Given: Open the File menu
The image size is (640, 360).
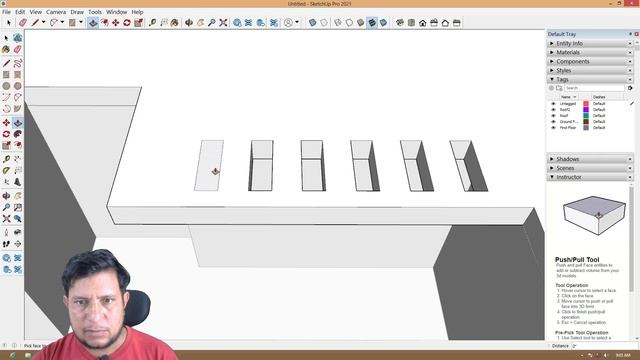Looking at the screenshot, I should pos(7,12).
